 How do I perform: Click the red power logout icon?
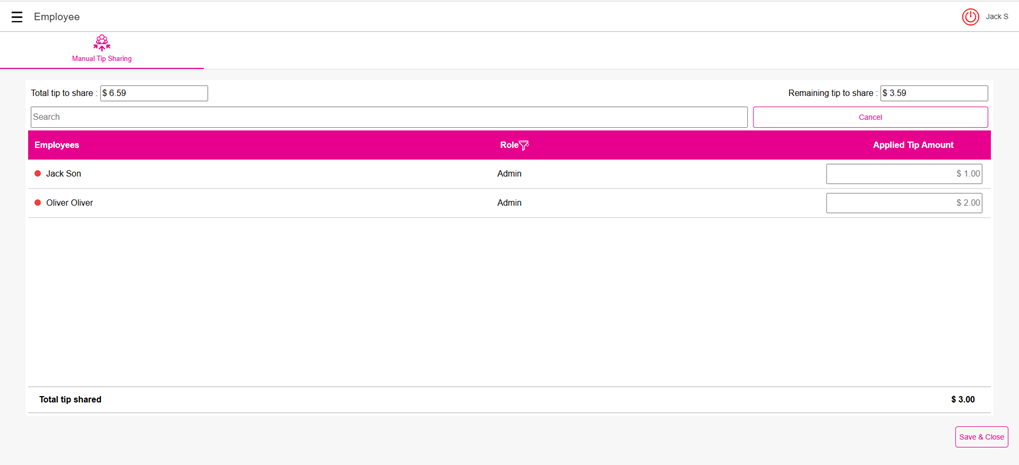[970, 17]
